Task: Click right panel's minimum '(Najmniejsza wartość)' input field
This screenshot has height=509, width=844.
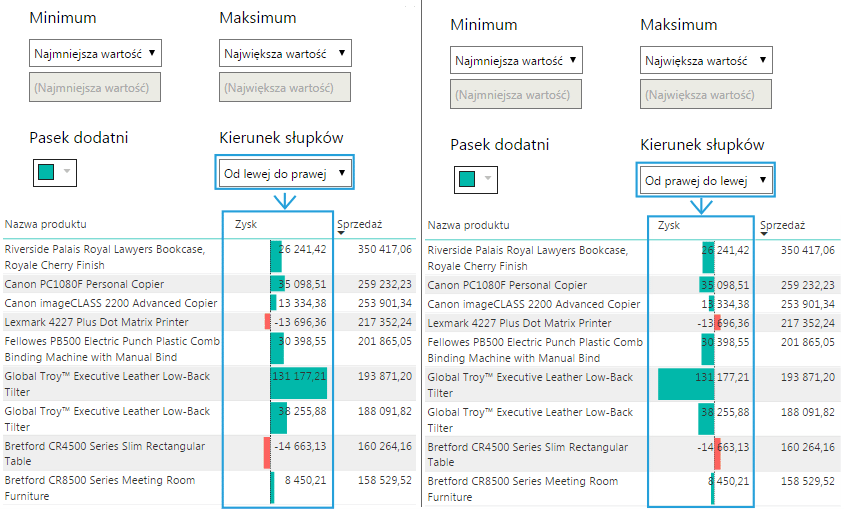Action: [516, 95]
